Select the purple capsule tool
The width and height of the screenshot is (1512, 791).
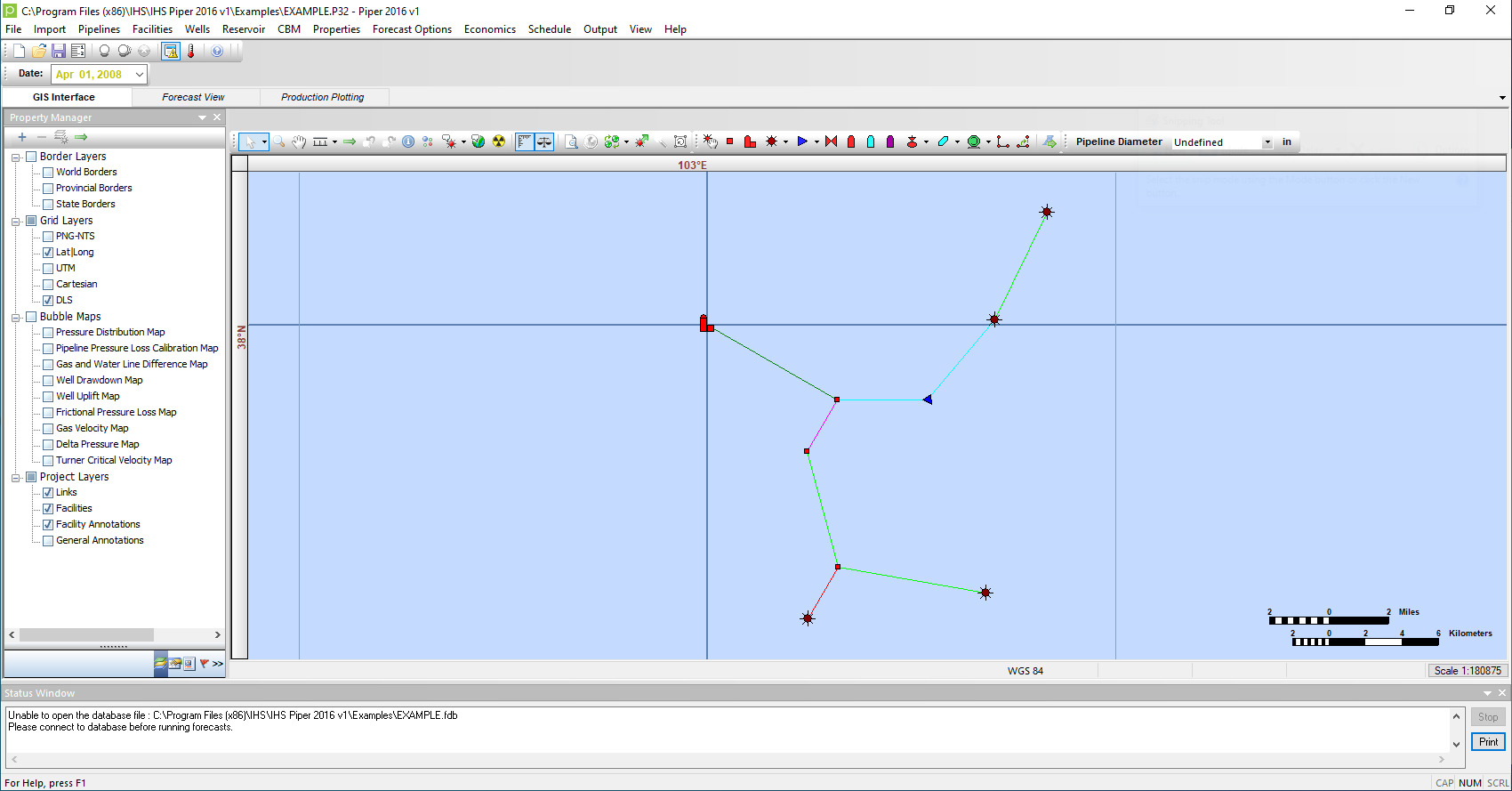tap(890, 141)
